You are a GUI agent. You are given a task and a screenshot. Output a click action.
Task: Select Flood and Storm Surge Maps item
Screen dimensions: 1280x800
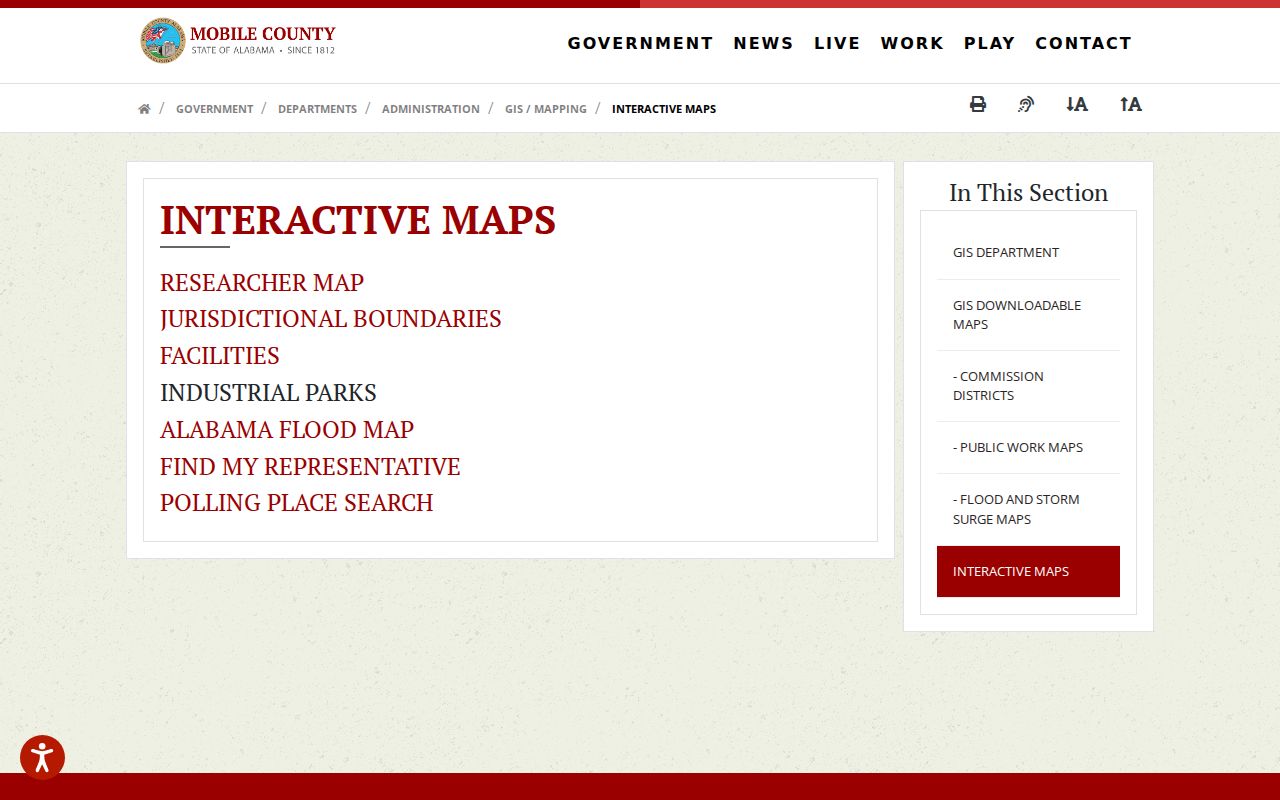[x=1028, y=509]
